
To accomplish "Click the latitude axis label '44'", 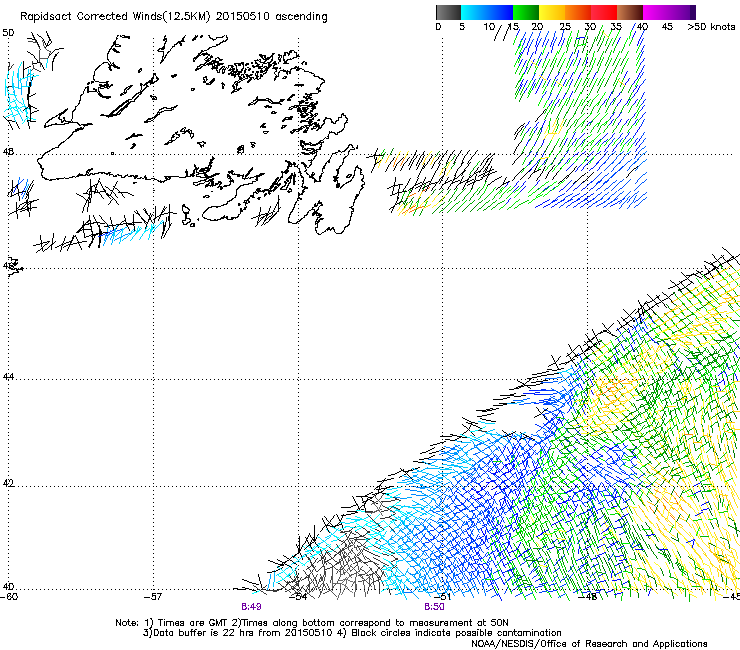I will (x=8, y=377).
